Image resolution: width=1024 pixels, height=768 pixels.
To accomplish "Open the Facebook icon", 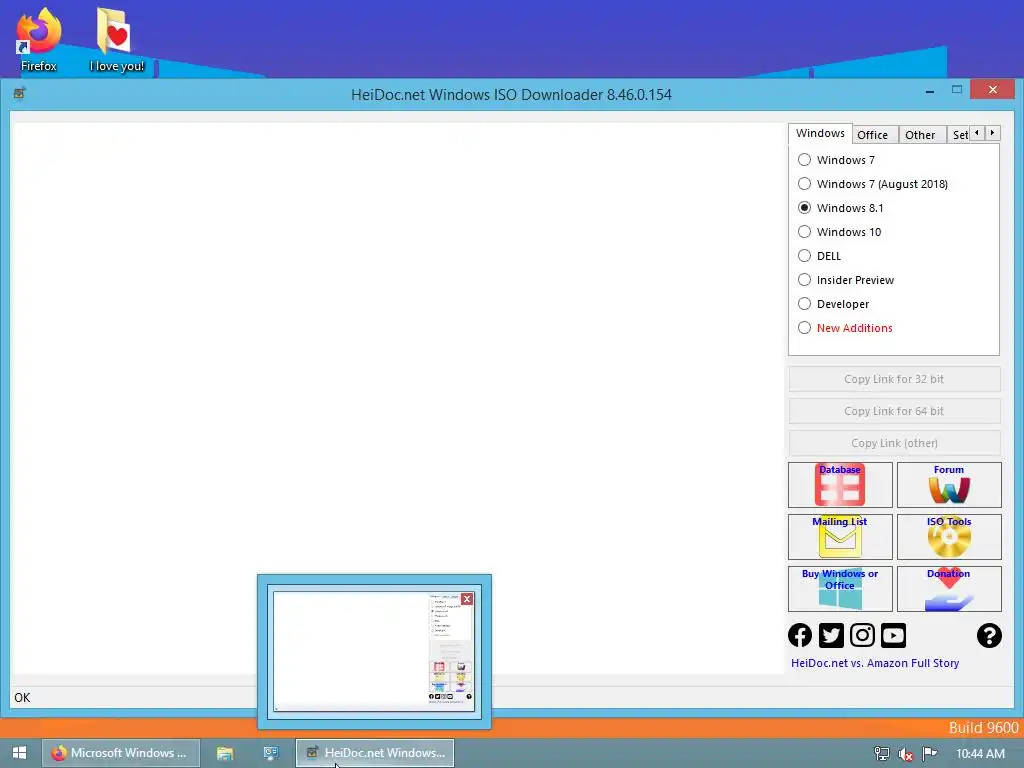I will (x=800, y=635).
